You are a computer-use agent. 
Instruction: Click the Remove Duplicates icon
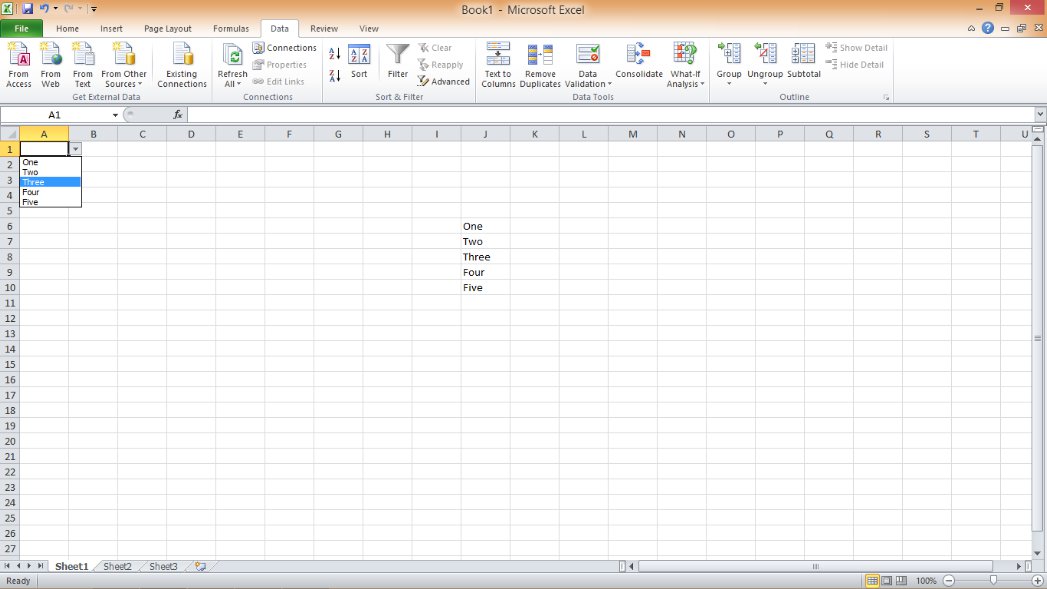click(x=540, y=55)
